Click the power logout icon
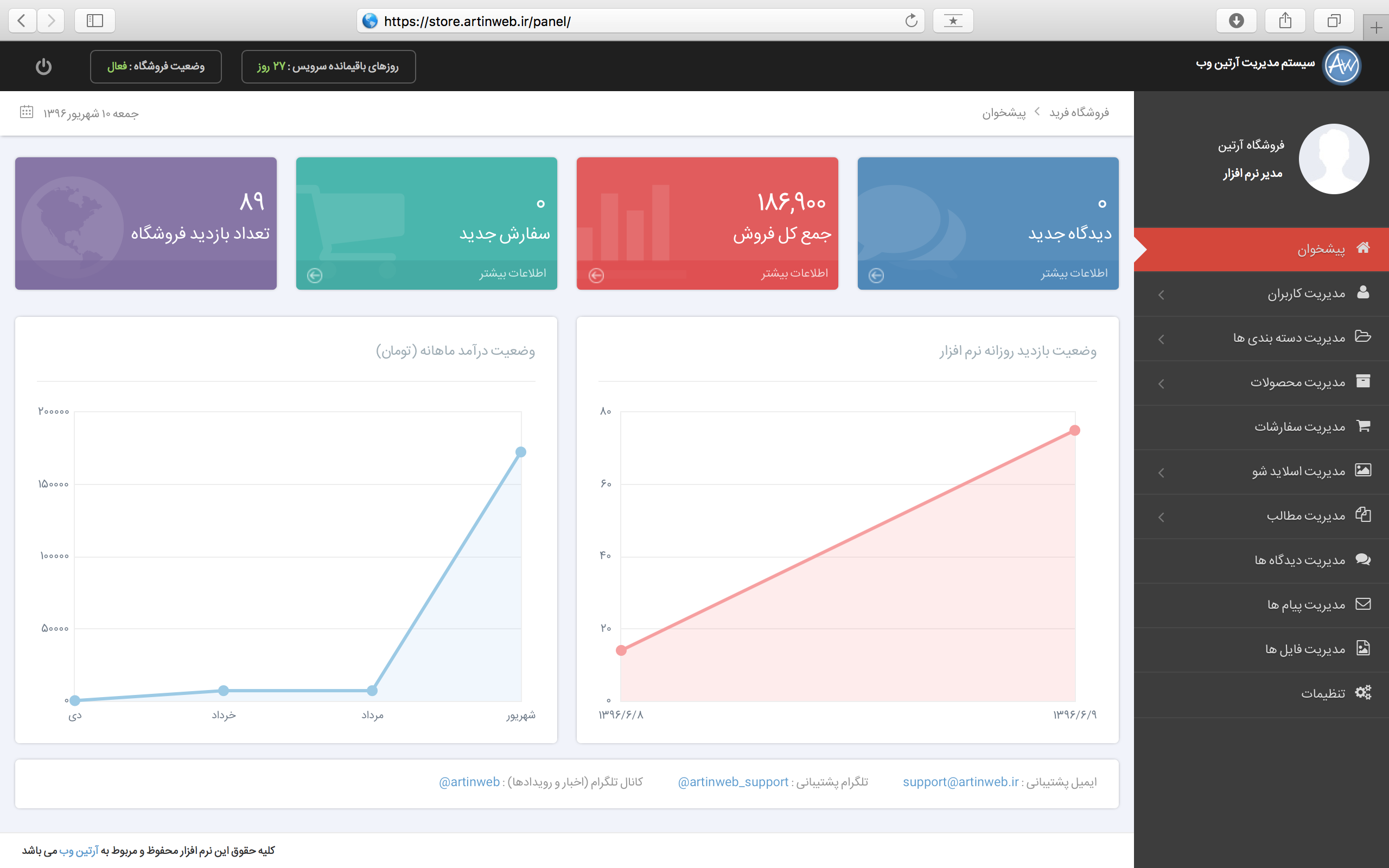 pyautogui.click(x=43, y=67)
